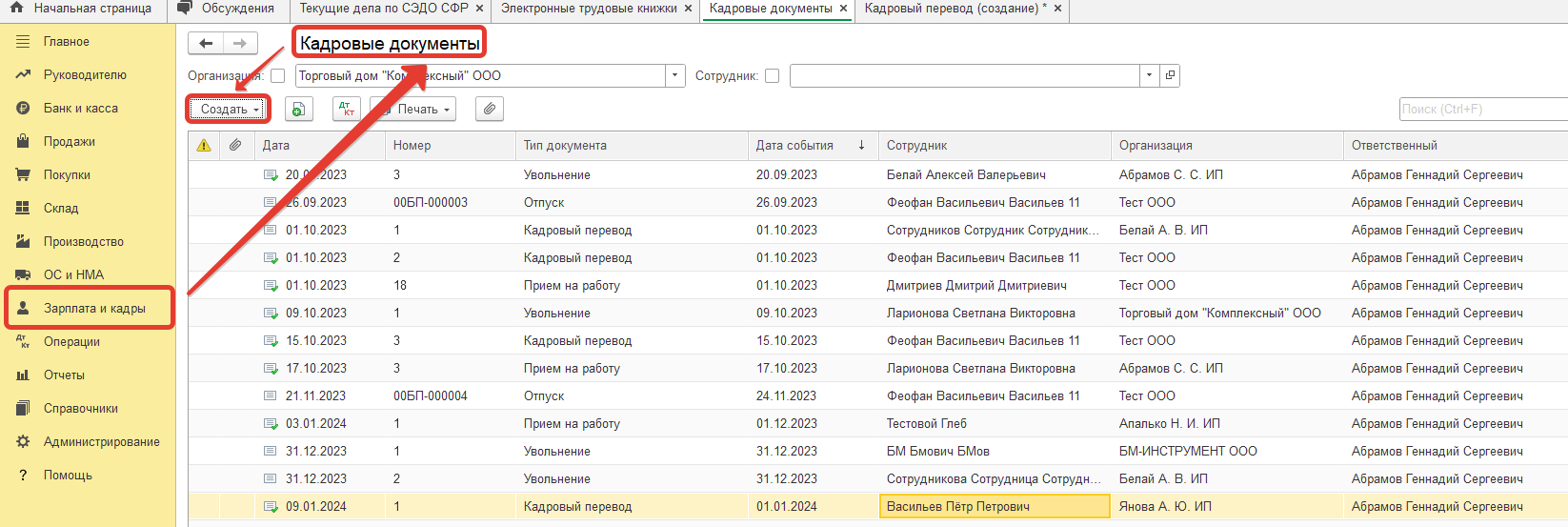Open attached files paperclip button
The image size is (1568, 527).
[489, 110]
